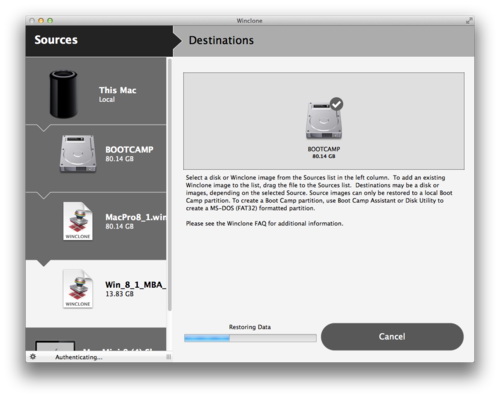Viewport: 500px width, 398px height.
Task: Click the BOOTCAMP destination disk icon
Action: 324,120
